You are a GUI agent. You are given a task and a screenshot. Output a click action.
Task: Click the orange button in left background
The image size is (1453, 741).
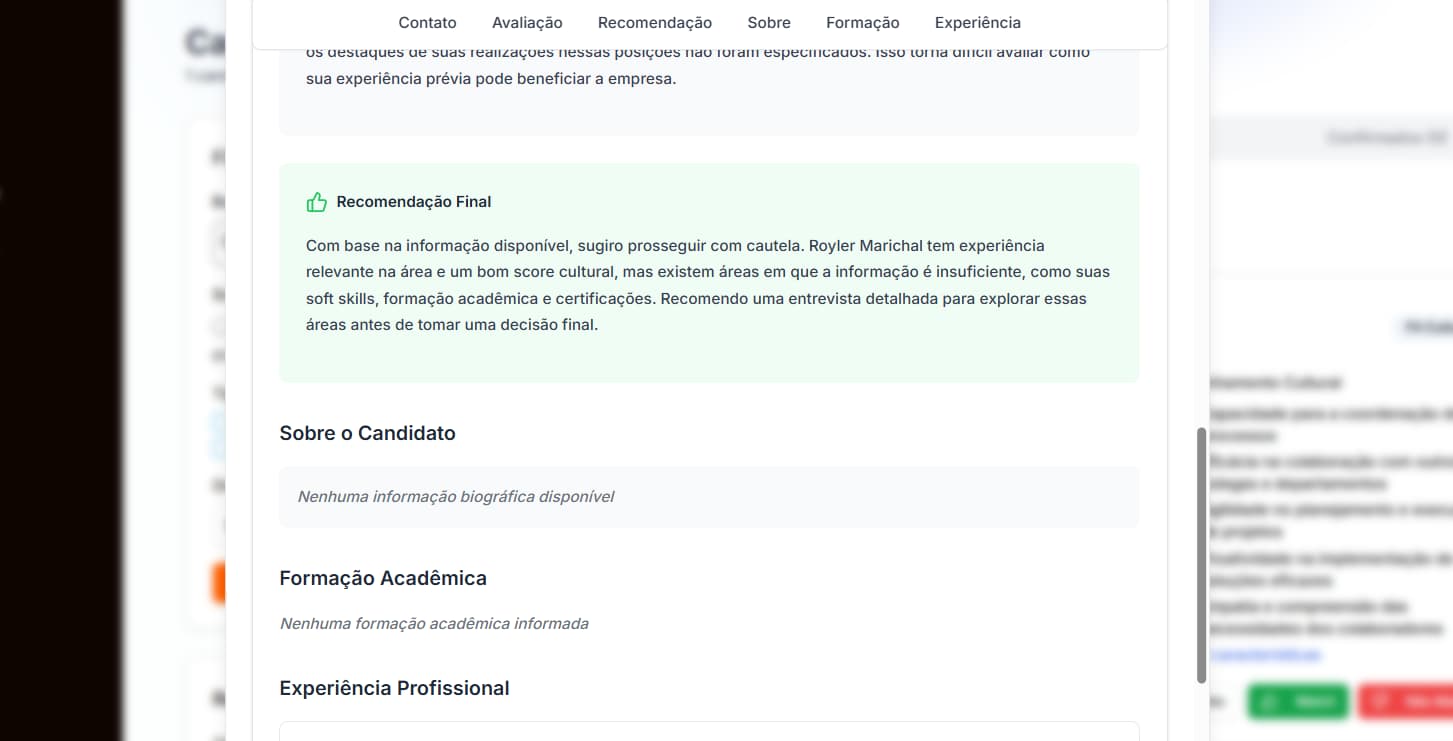[x=219, y=582]
